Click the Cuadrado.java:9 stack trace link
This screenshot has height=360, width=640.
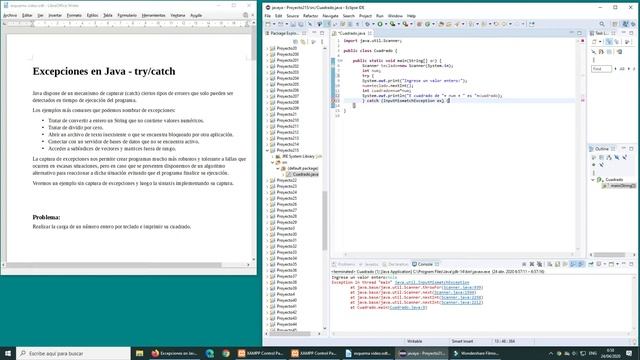[x=408, y=307]
